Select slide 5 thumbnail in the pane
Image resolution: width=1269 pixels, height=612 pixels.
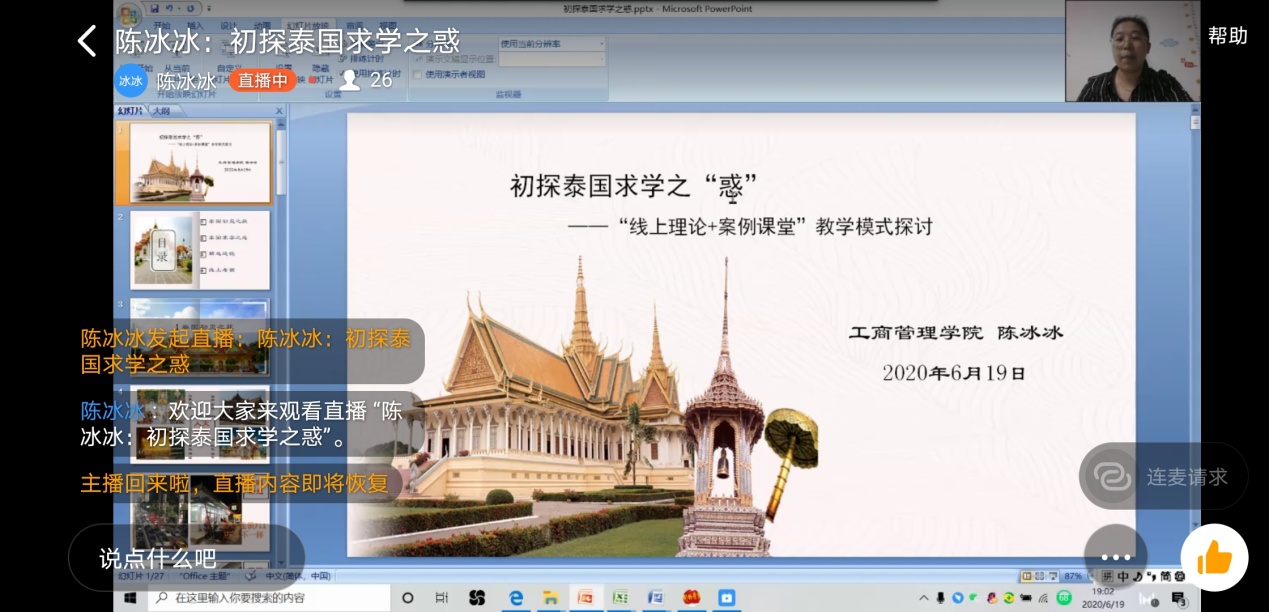click(x=200, y=513)
